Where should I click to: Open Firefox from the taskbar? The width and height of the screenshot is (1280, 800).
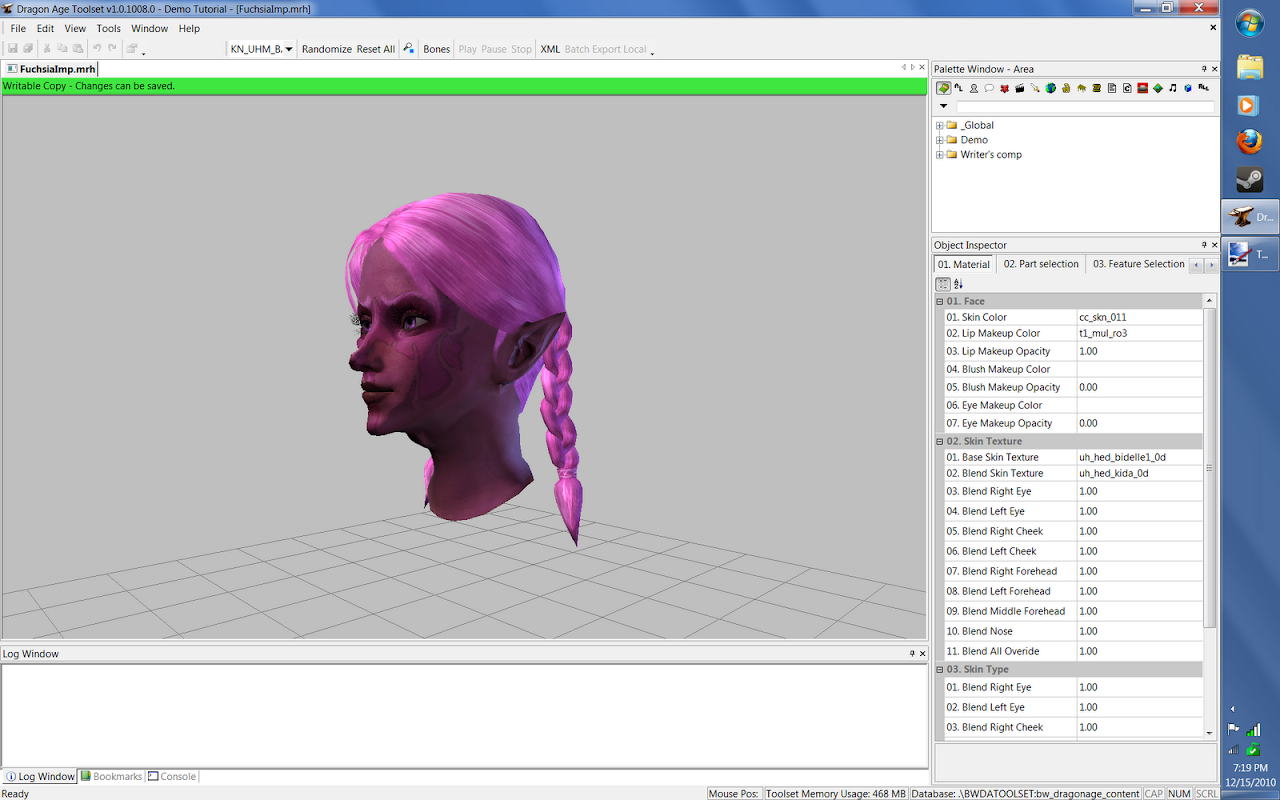pyautogui.click(x=1249, y=142)
